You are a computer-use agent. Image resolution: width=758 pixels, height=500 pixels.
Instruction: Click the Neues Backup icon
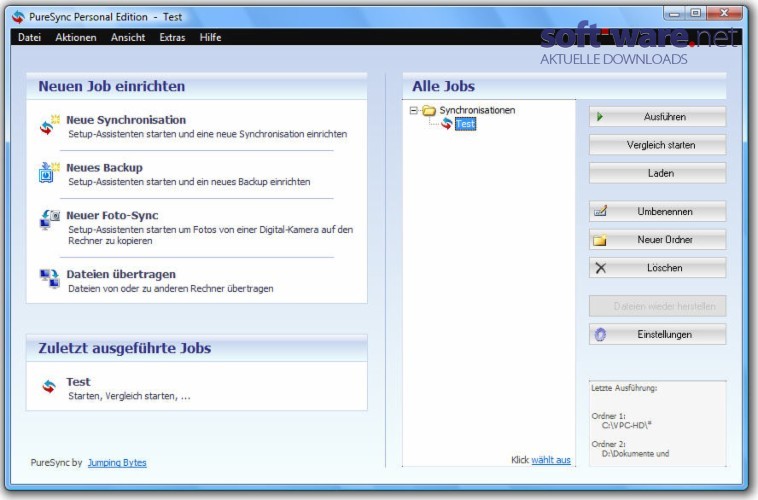(x=49, y=173)
